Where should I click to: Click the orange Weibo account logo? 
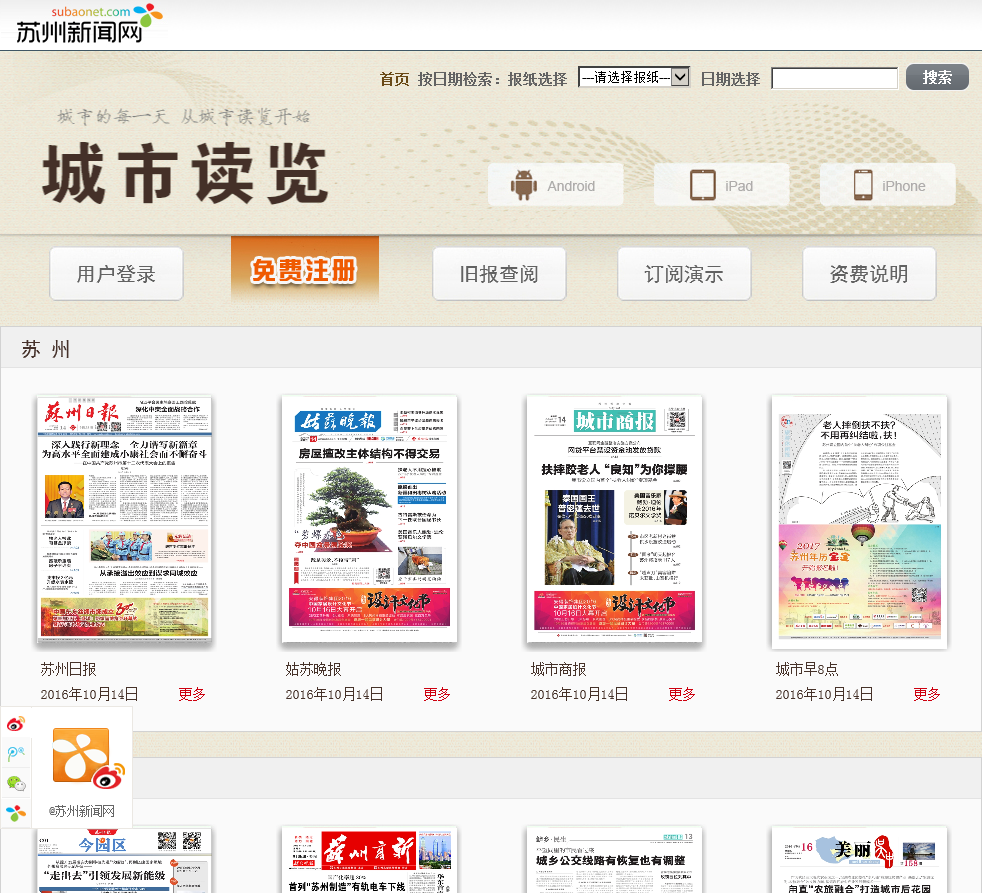coord(87,758)
